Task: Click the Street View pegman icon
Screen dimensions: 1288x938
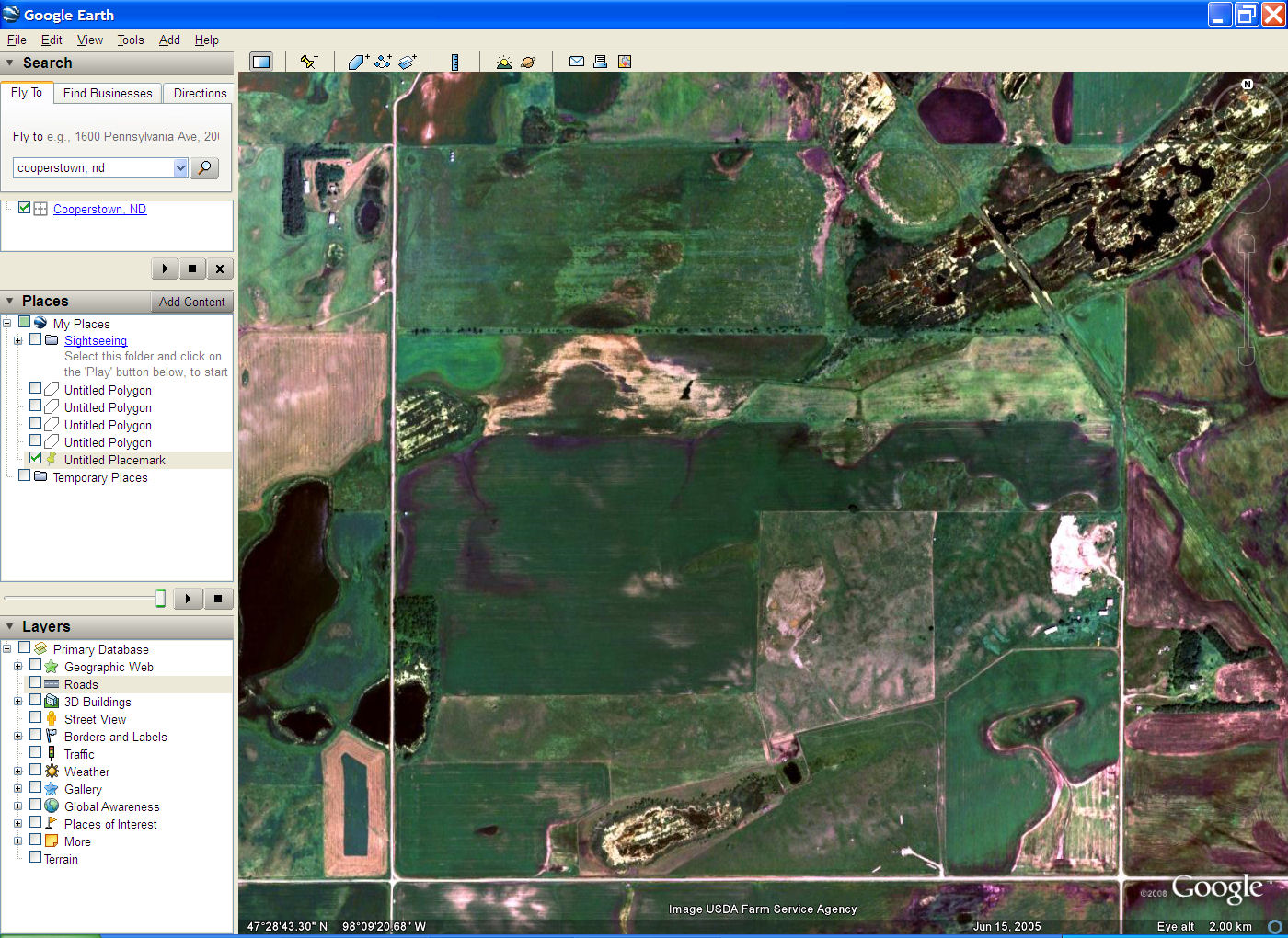Action: (x=52, y=718)
